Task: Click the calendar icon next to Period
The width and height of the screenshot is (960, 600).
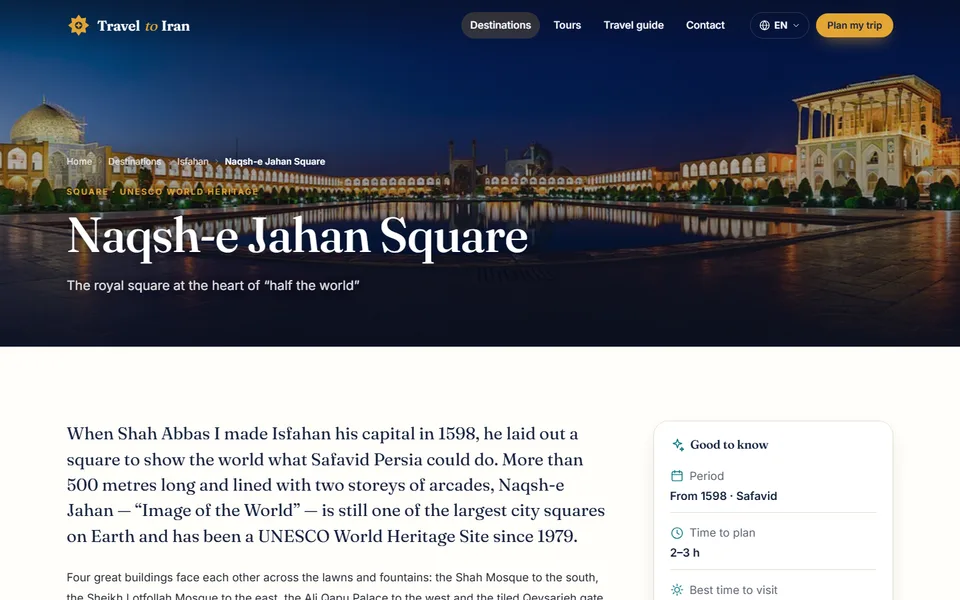Action: (677, 476)
